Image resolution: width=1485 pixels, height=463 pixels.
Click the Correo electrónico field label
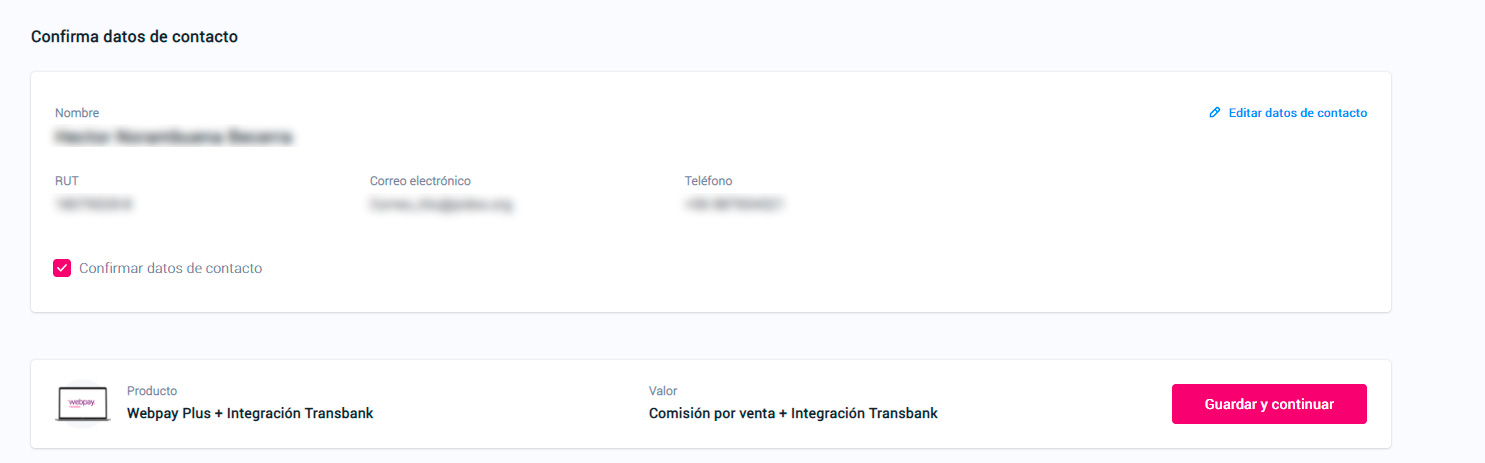pos(420,181)
